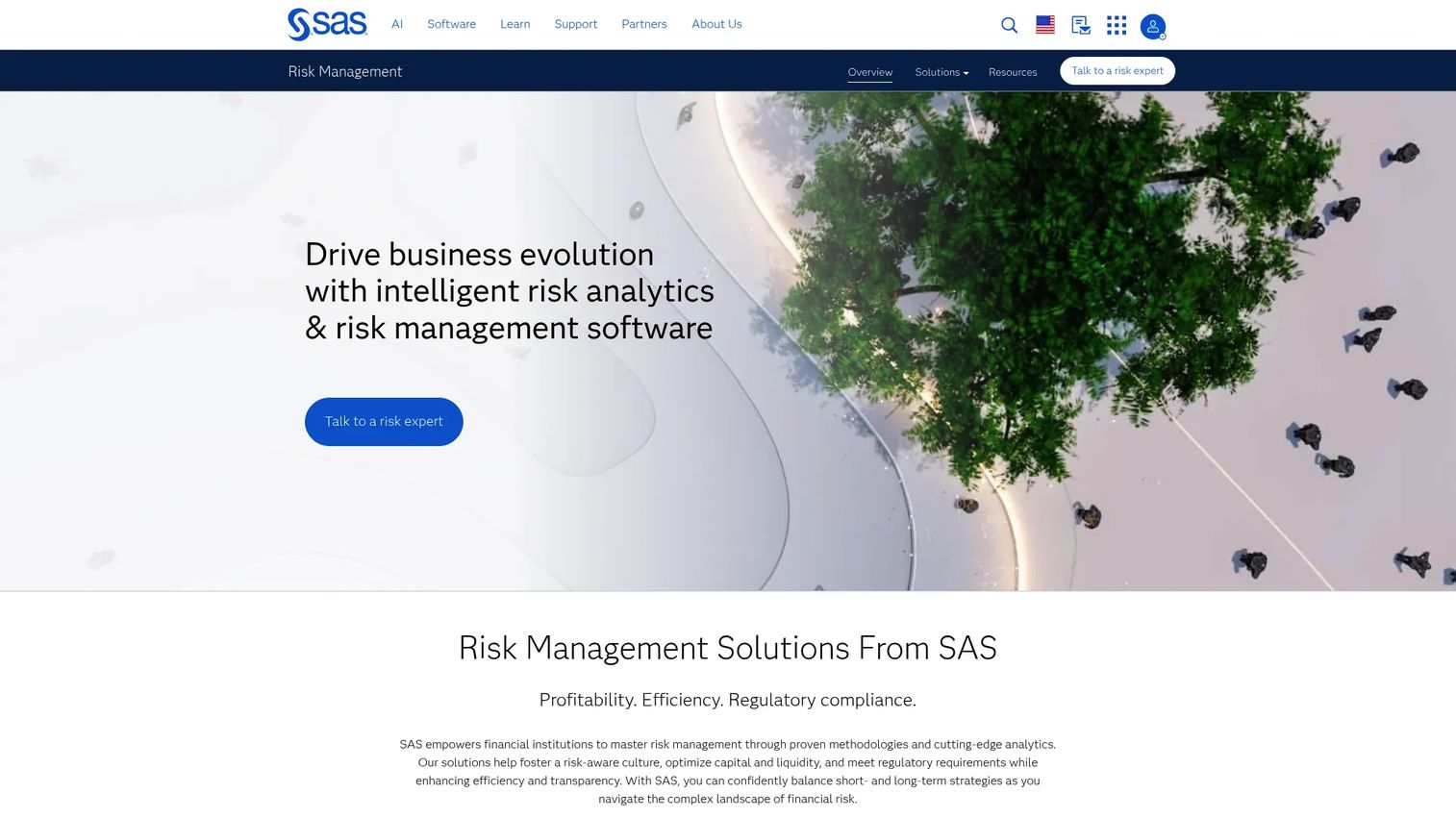This screenshot has height=818, width=1456.
Task: Go to the Overview tab
Action: click(x=870, y=72)
